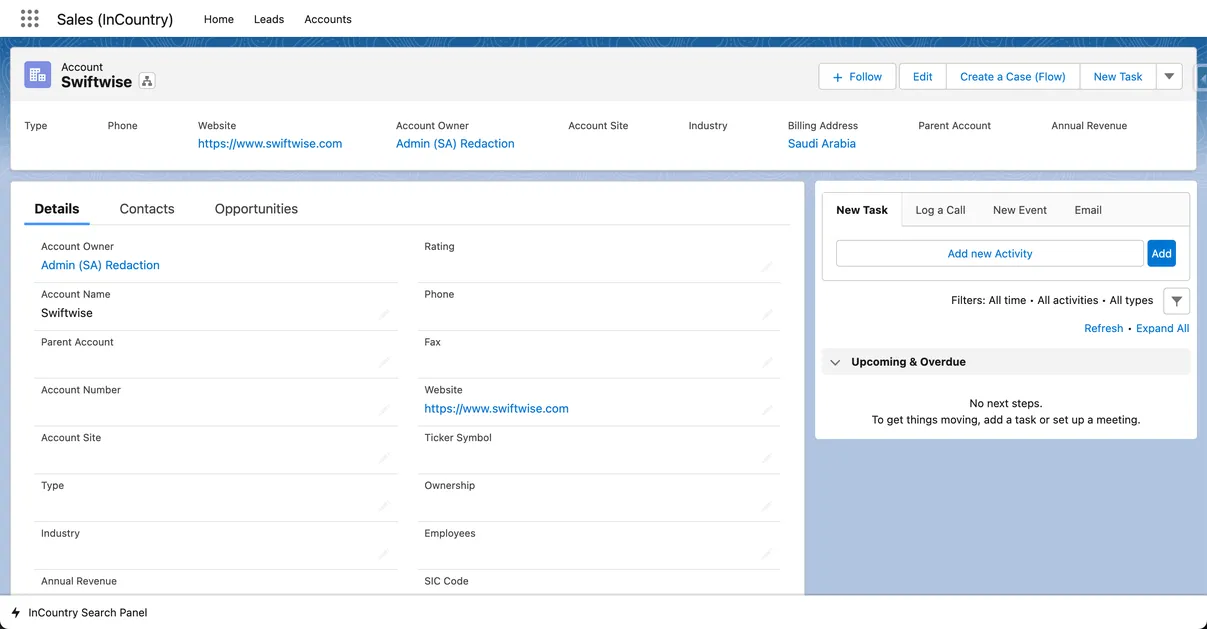Viewport: 1207px width, 629px height.
Task: Click pencil icon beside Website field
Action: pos(767,410)
